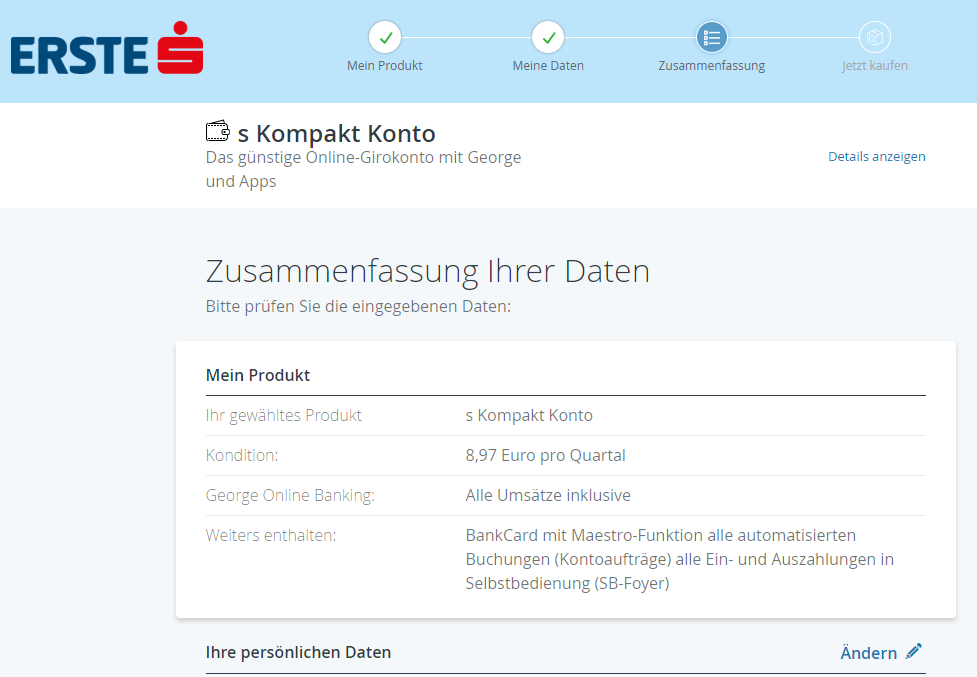Screen dimensions: 977x677
Task: Click the Kondition: label
Action: tap(242, 455)
